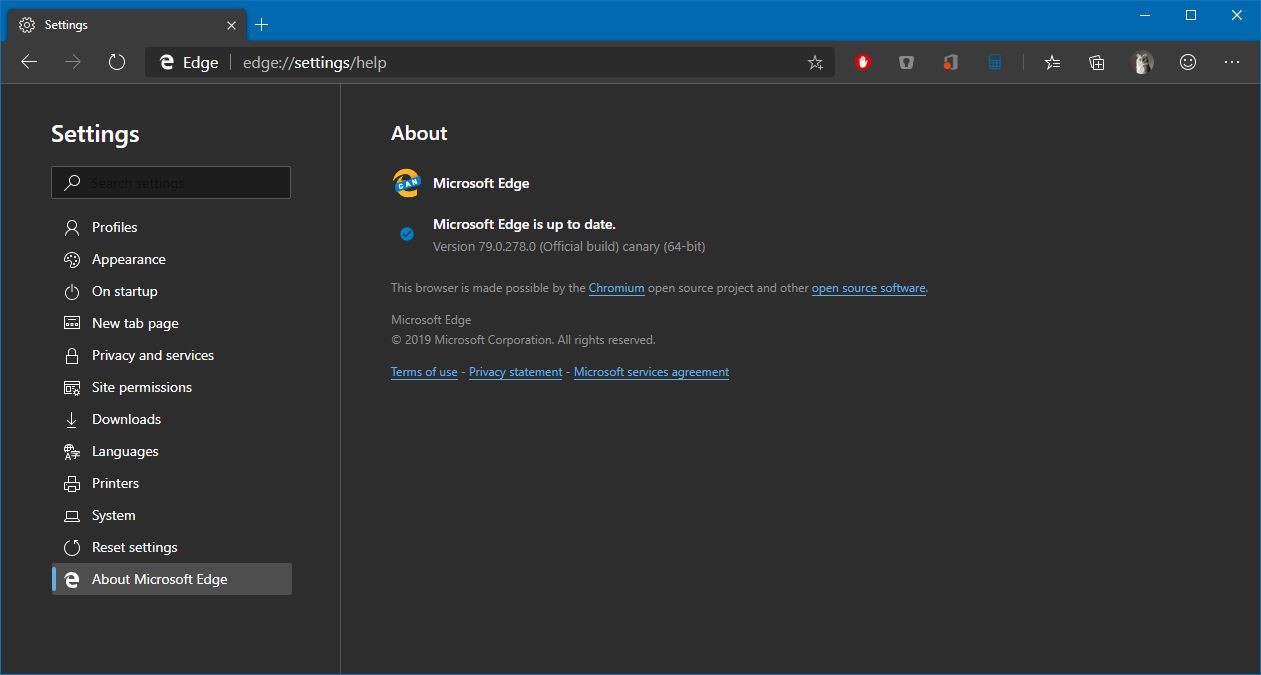
Task: Open the blue calculator extension icon
Action: click(x=995, y=62)
